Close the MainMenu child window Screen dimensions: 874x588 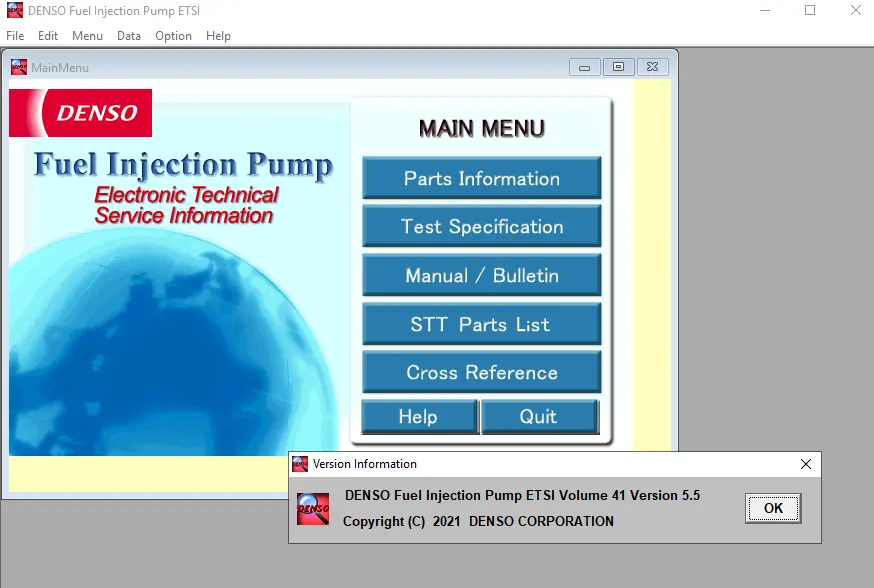(653, 67)
